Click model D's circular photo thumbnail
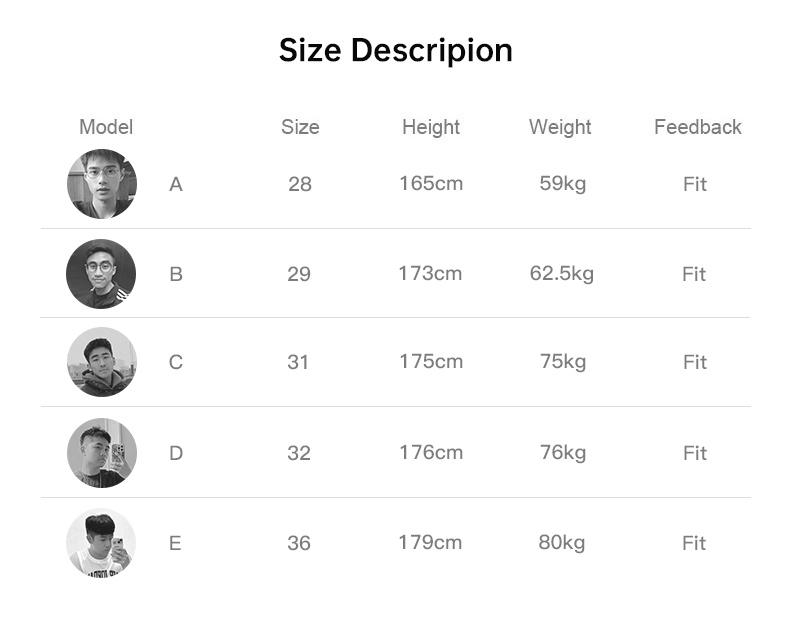 point(101,453)
